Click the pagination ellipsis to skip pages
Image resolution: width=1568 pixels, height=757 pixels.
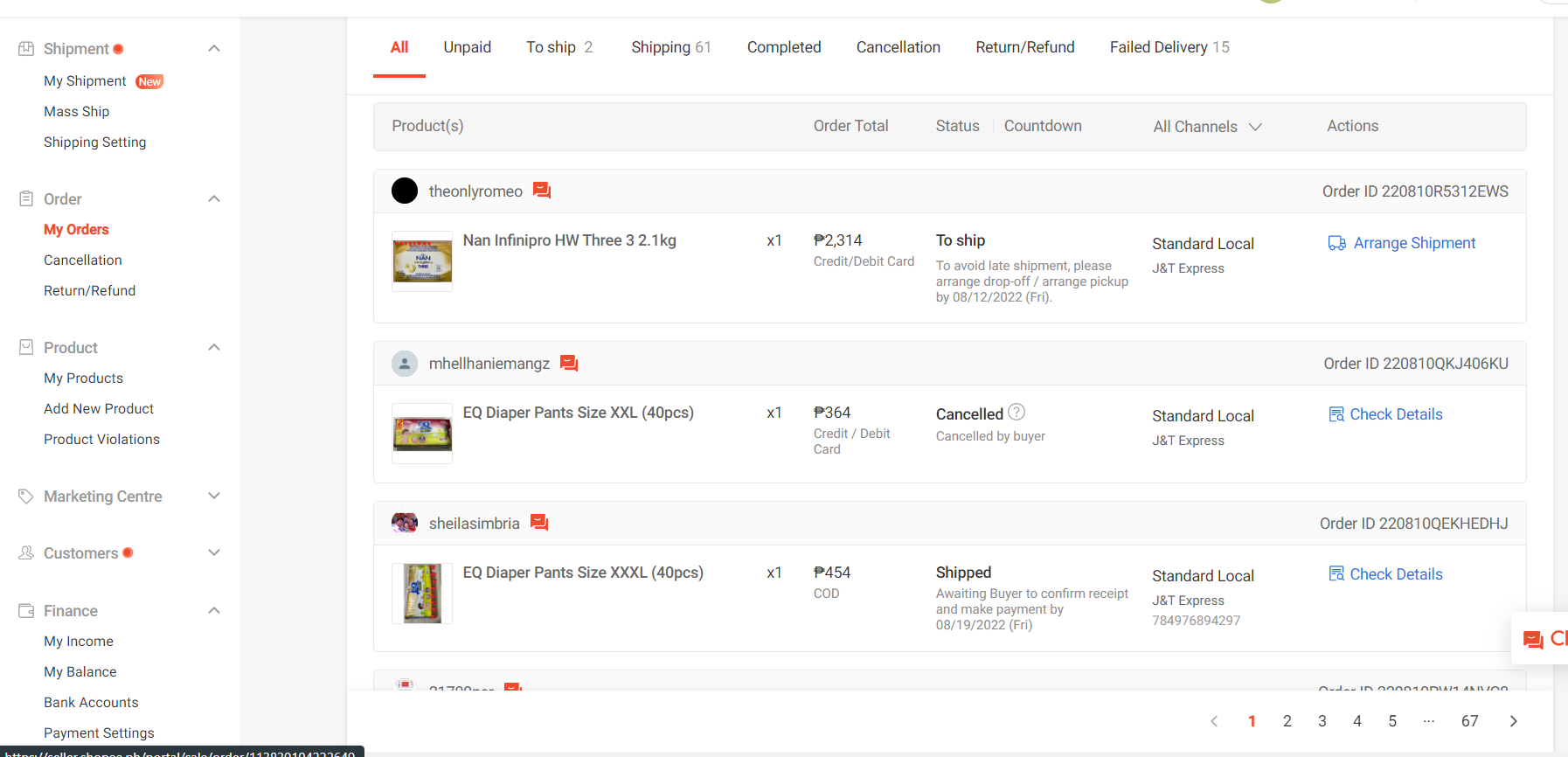[x=1429, y=721]
